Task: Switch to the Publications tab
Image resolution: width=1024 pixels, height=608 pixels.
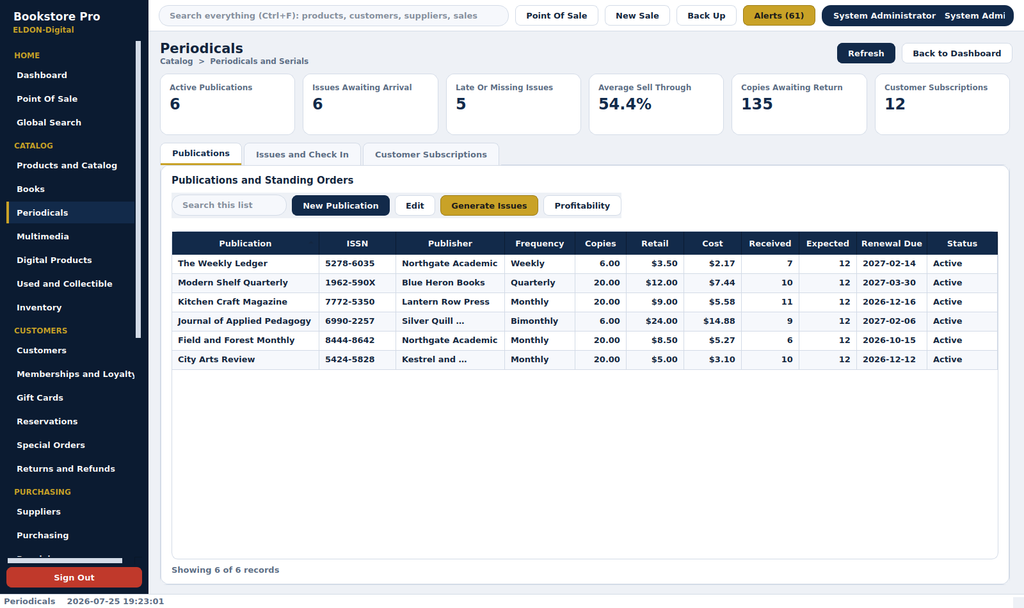Action: pos(200,153)
